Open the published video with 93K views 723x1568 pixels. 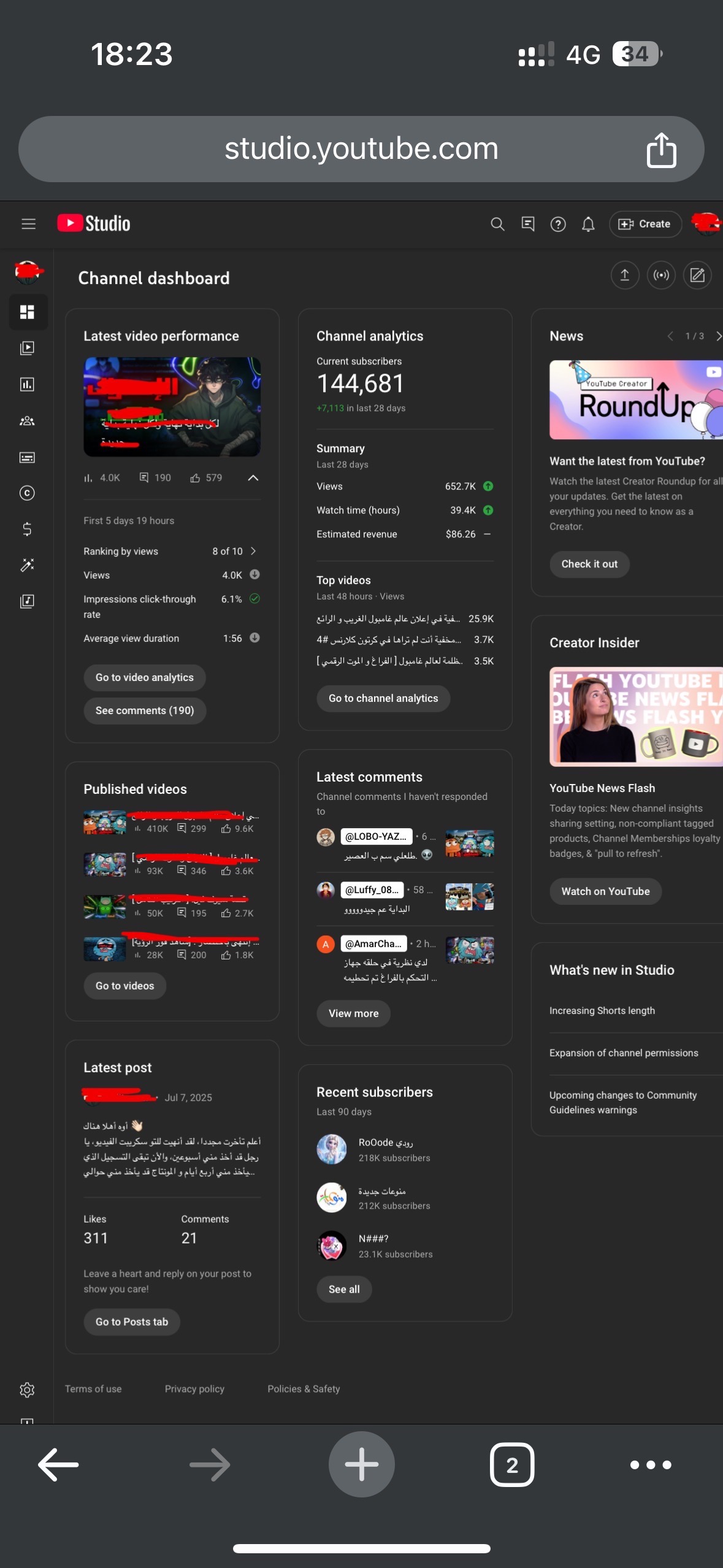[x=172, y=864]
